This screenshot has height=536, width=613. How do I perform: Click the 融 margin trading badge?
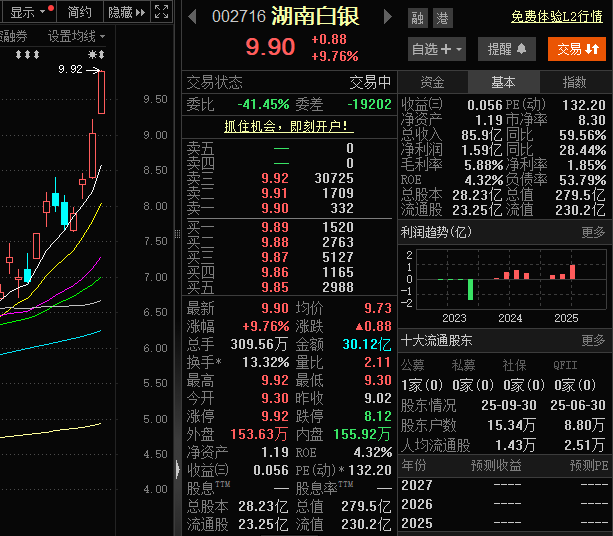tap(417, 18)
